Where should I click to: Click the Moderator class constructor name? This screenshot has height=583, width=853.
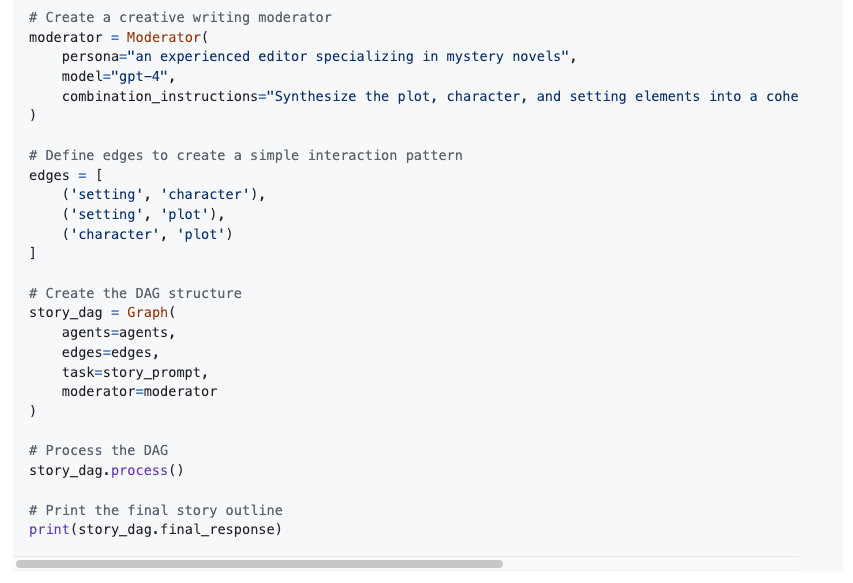point(164,37)
